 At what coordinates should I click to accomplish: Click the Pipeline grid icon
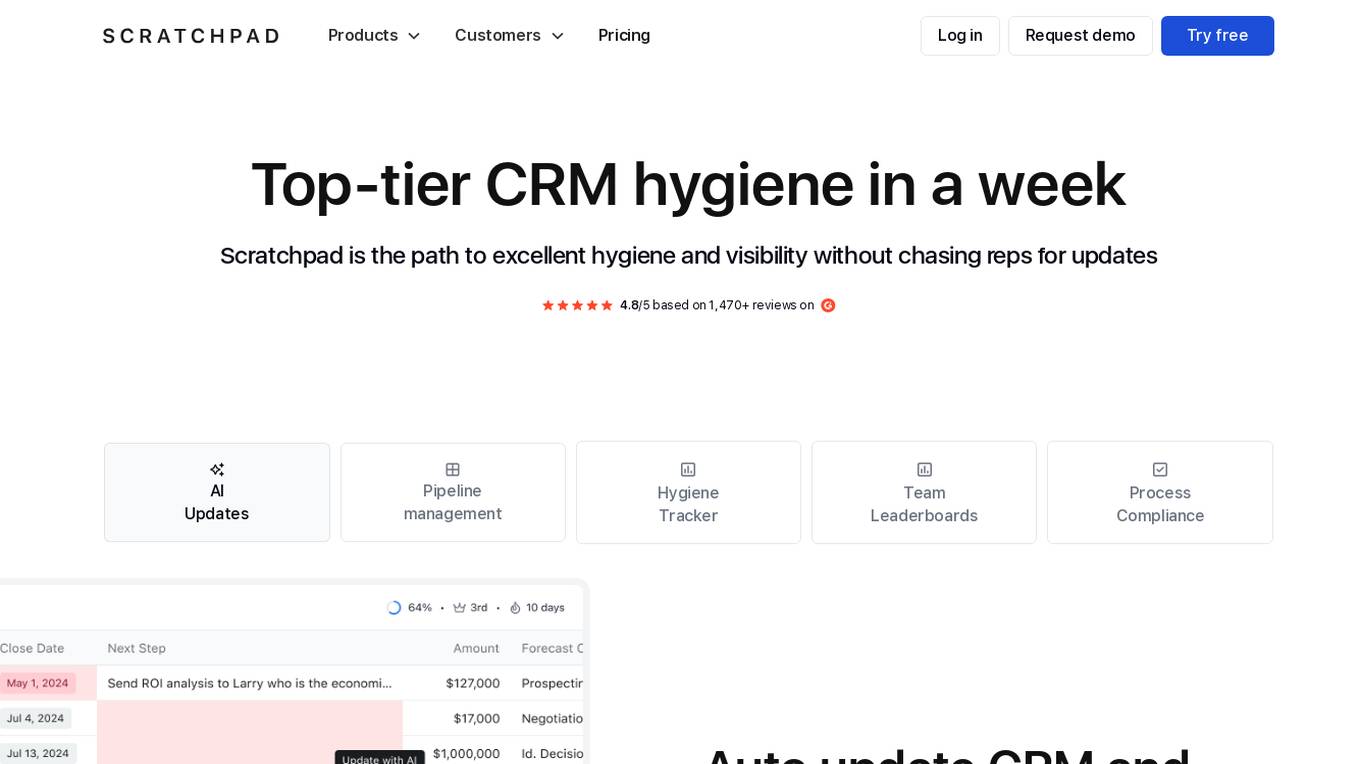[x=453, y=469]
